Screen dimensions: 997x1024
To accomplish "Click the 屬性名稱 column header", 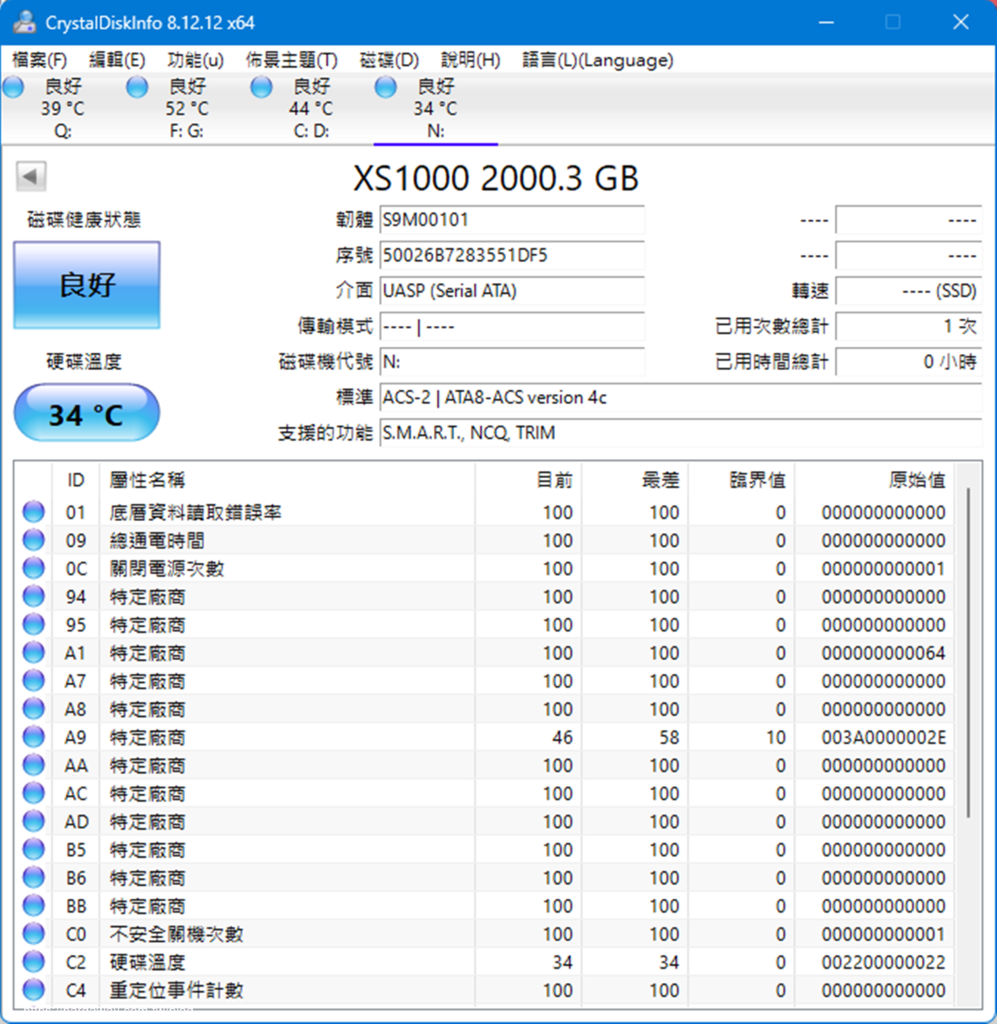I will tap(287, 481).
